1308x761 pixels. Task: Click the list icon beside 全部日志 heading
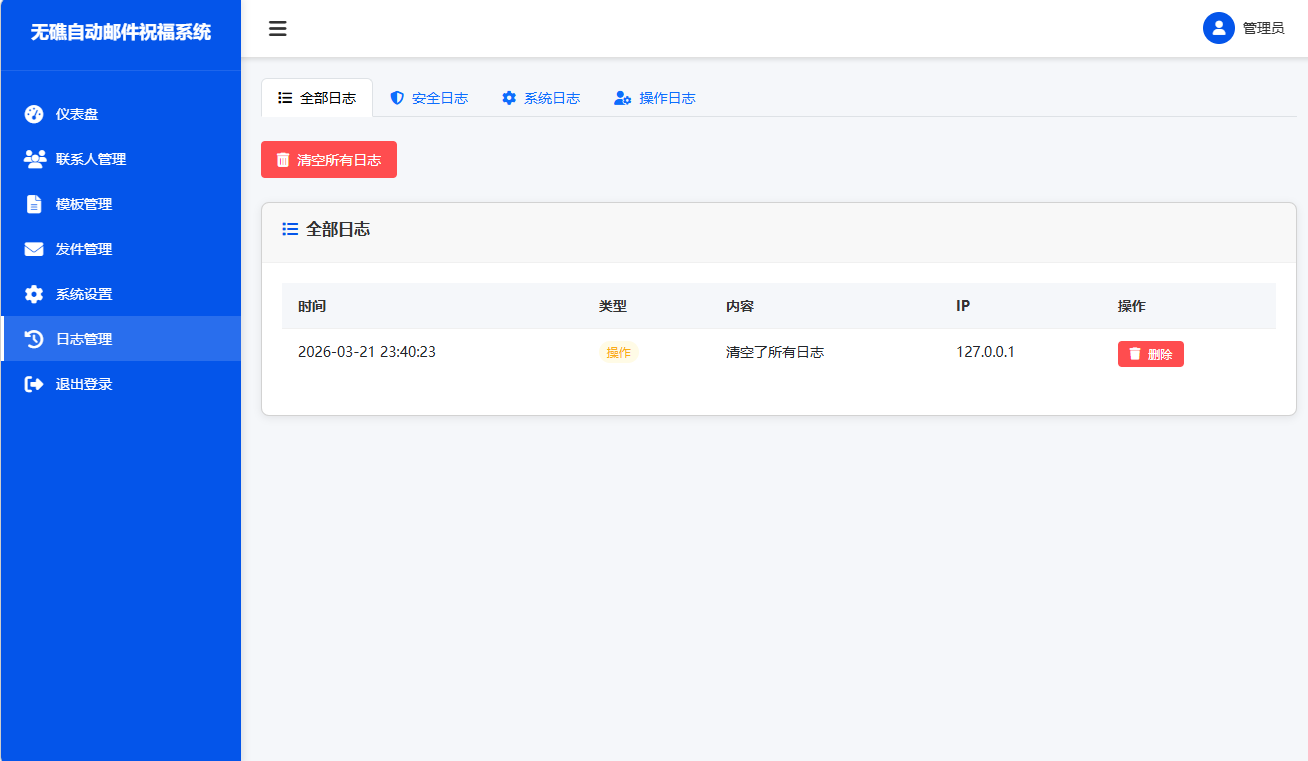click(288, 229)
